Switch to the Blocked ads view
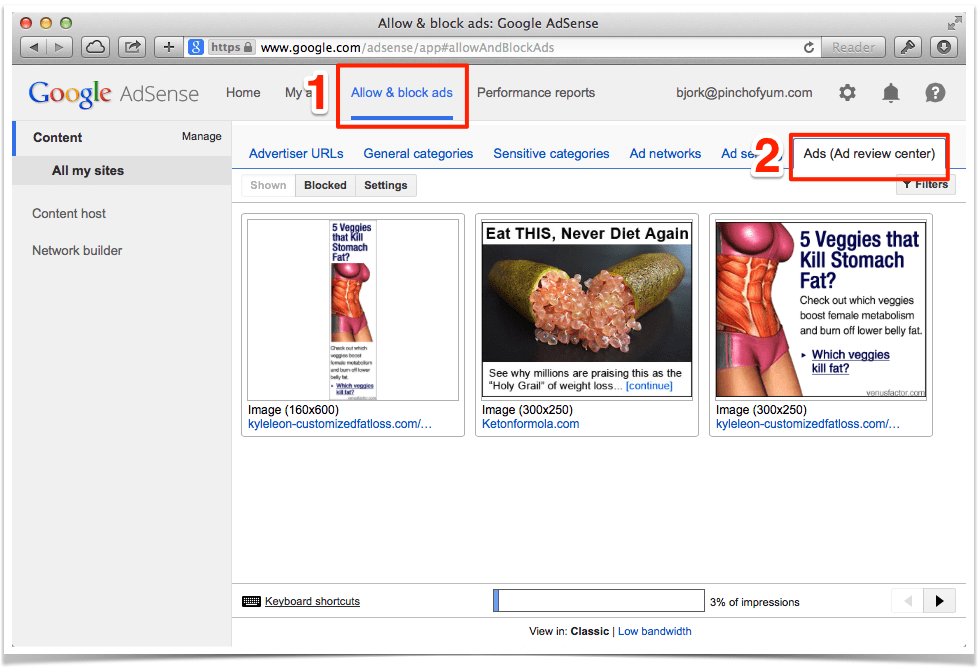Screen dimensions: 978x671 coord(325,185)
